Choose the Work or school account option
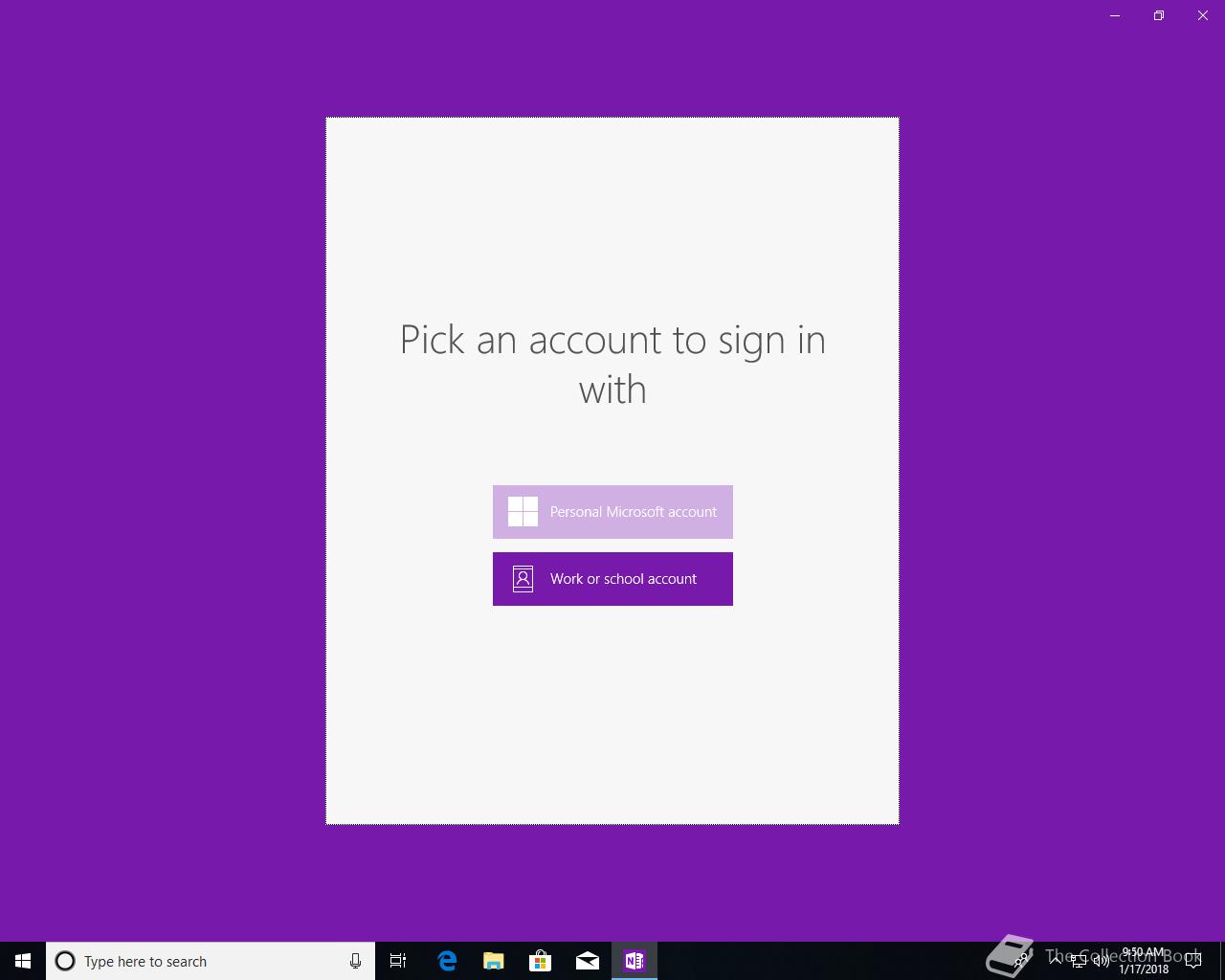 (612, 579)
